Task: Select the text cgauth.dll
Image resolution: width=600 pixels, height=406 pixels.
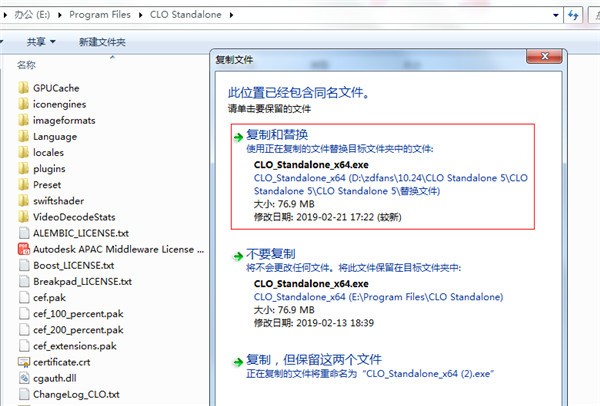Action: (x=54, y=378)
